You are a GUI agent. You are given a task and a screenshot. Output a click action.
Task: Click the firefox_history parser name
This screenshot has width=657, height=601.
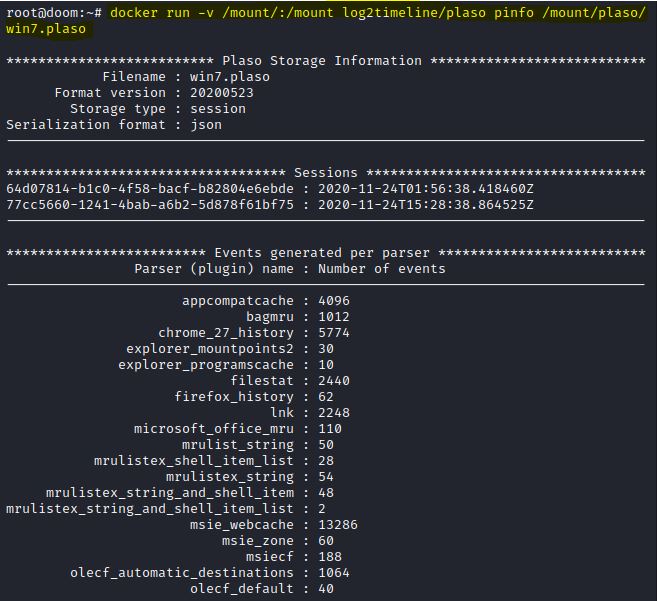pyautogui.click(x=234, y=397)
